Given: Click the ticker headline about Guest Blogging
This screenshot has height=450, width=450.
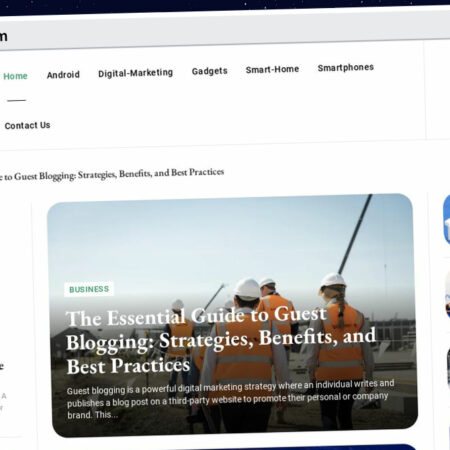Looking at the screenshot, I should coord(112,174).
